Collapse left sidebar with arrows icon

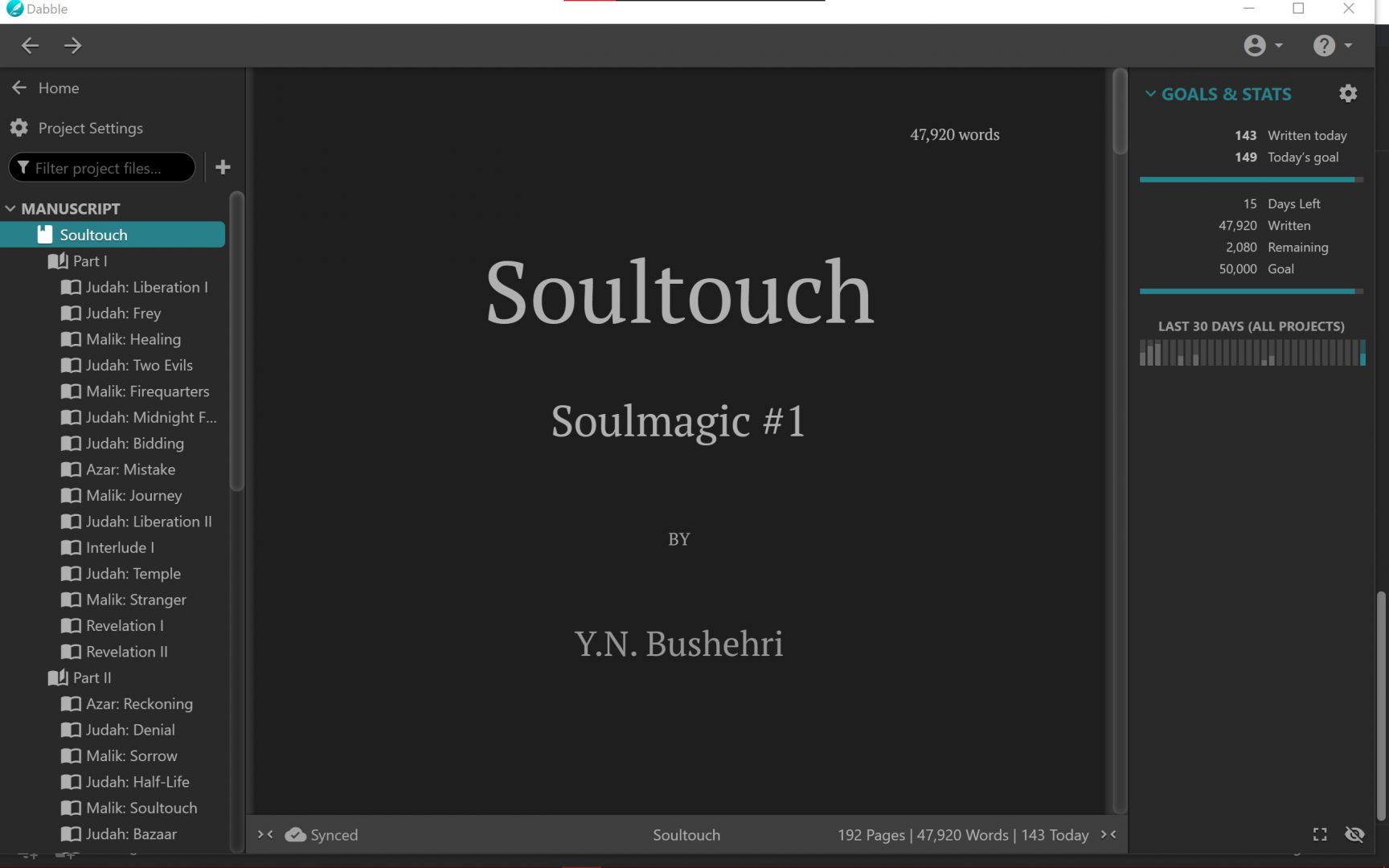tap(265, 835)
